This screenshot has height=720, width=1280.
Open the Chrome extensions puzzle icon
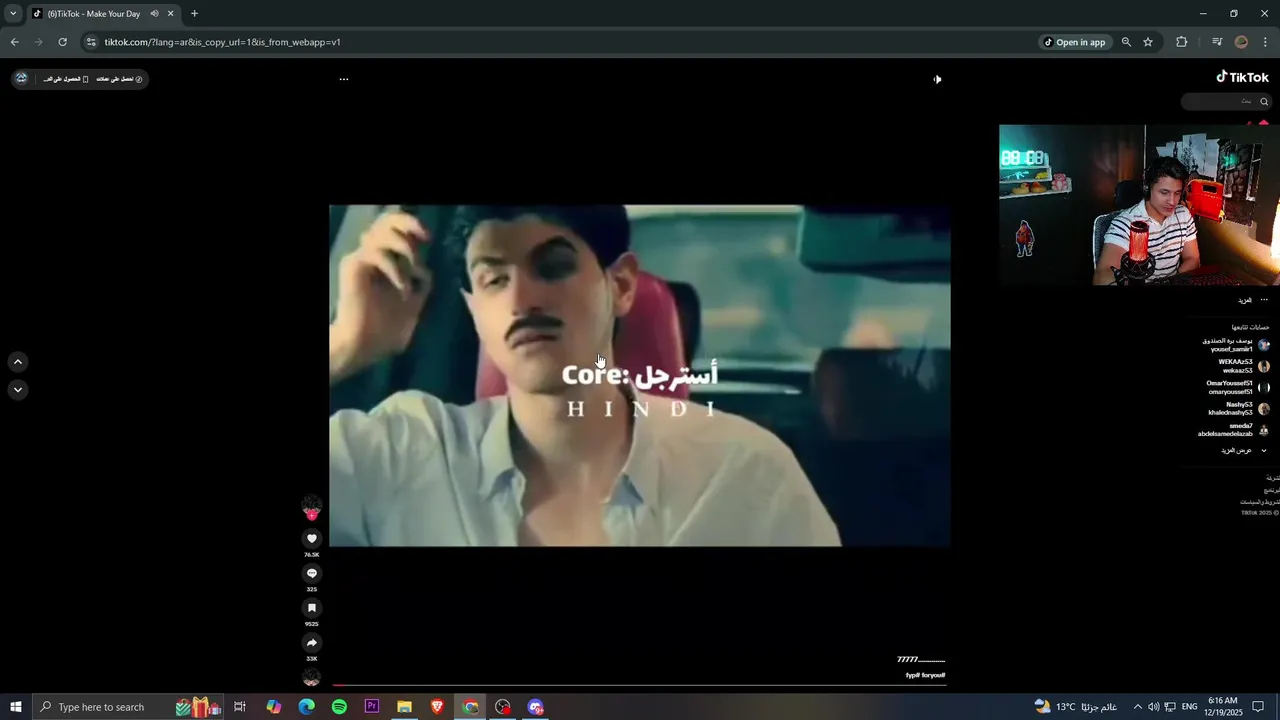1182,42
